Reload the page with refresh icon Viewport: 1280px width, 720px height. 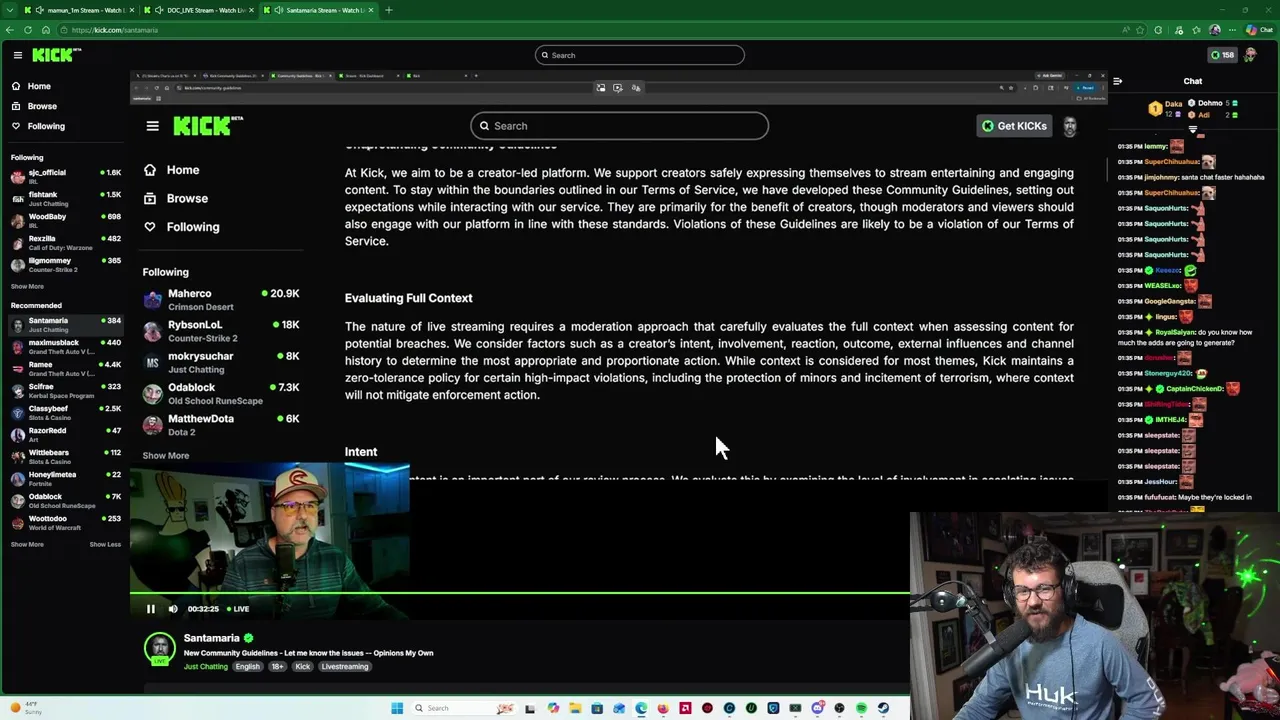(x=27, y=30)
